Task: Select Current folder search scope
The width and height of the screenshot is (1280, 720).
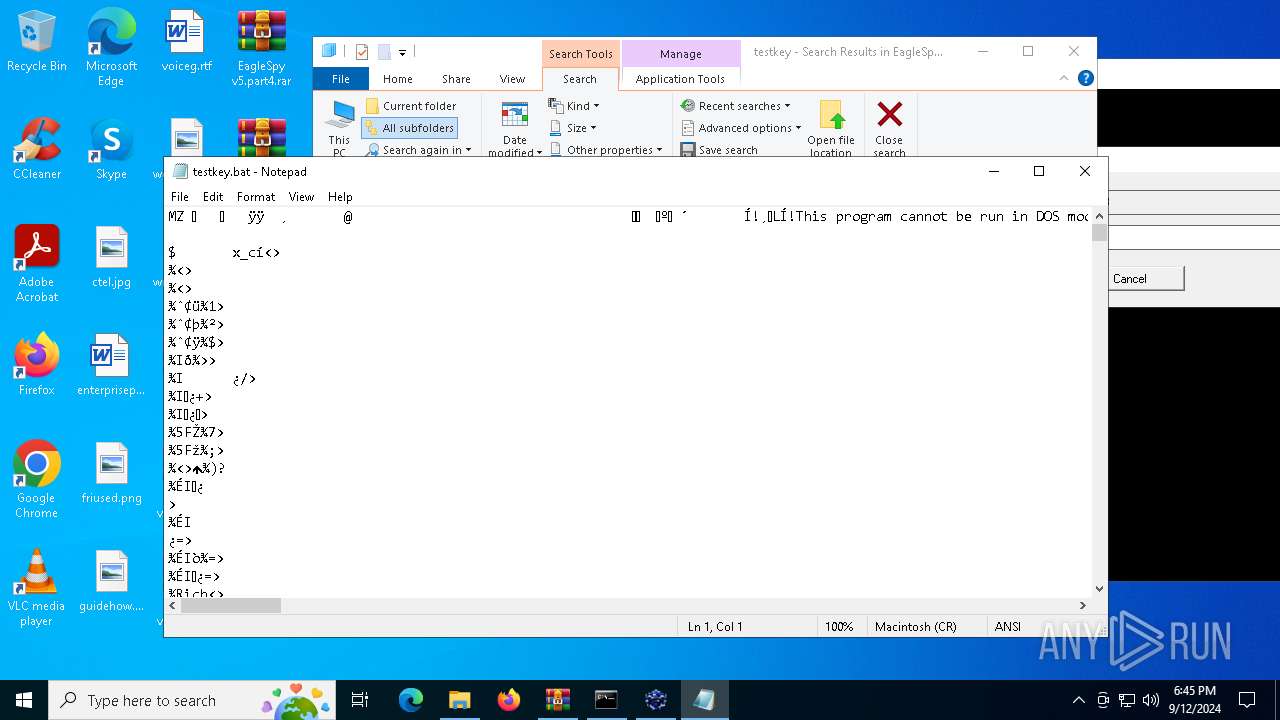Action: click(411, 106)
